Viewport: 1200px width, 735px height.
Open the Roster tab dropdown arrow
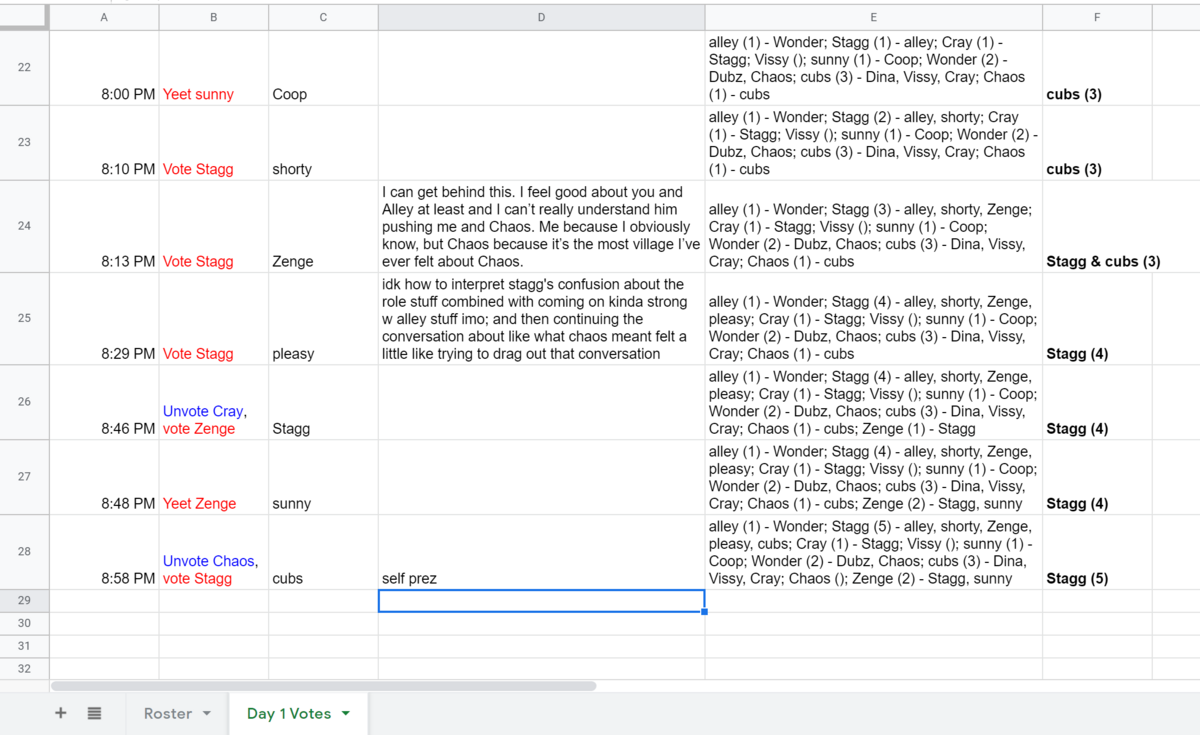coord(207,713)
